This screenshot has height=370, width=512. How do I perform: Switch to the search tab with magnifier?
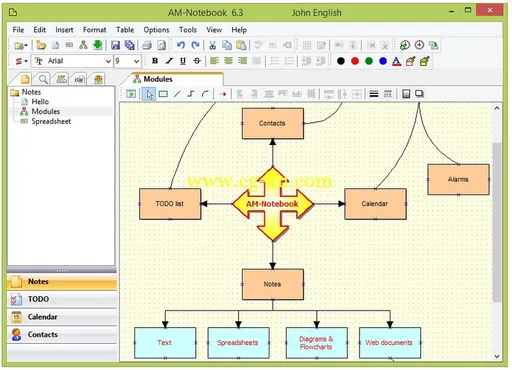point(43,79)
